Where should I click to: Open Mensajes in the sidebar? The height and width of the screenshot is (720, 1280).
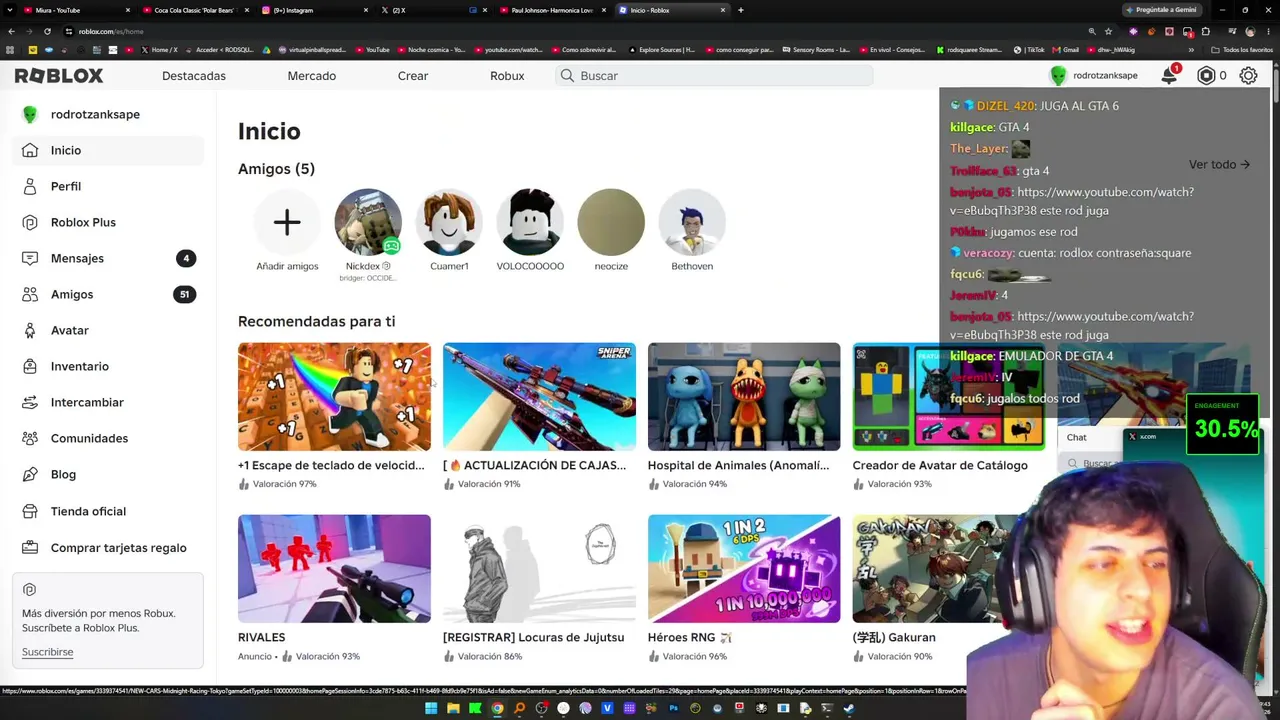[108, 258]
